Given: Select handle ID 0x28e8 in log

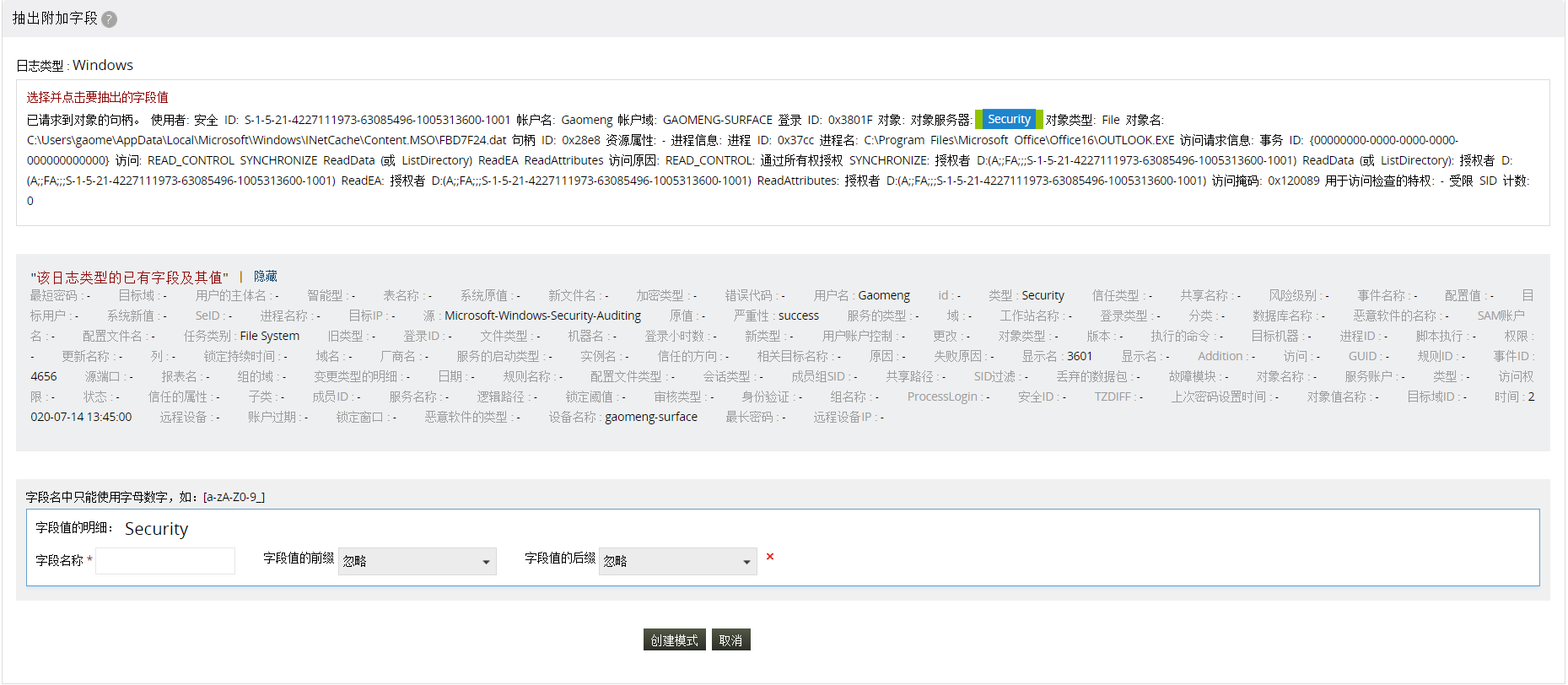Looking at the screenshot, I should tap(581, 141).
